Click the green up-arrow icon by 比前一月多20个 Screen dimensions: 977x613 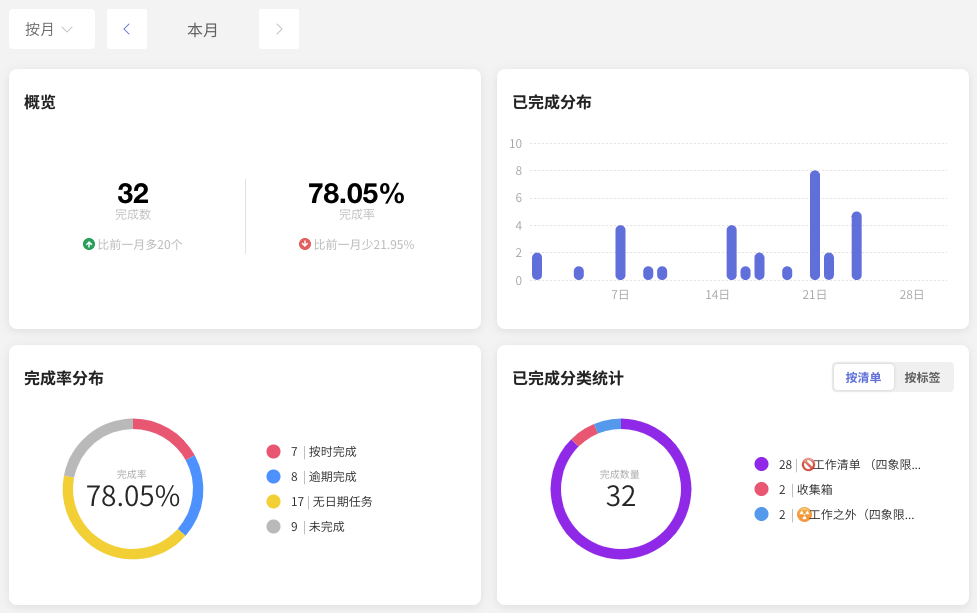pyautogui.click(x=88, y=244)
